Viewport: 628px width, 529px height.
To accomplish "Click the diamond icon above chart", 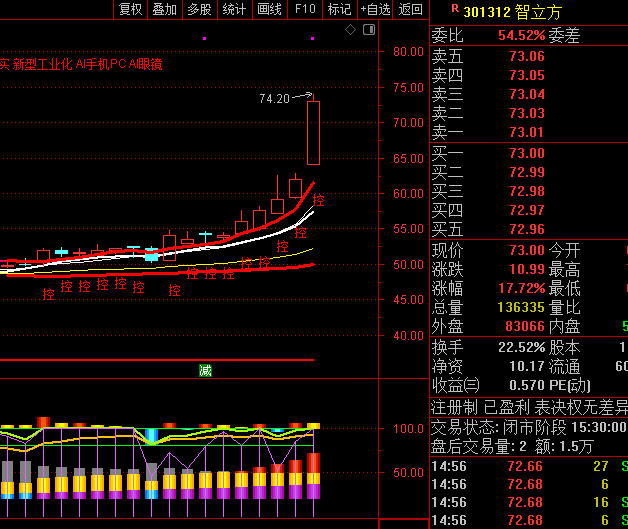I will click(351, 31).
